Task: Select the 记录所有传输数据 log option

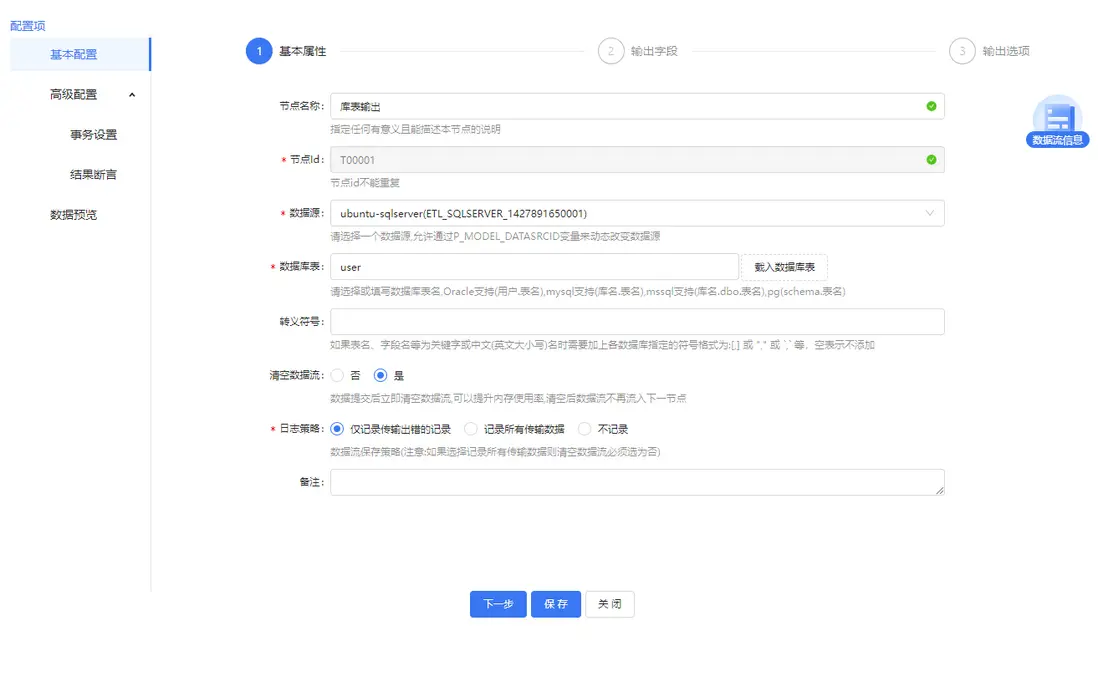Action: (x=470, y=428)
